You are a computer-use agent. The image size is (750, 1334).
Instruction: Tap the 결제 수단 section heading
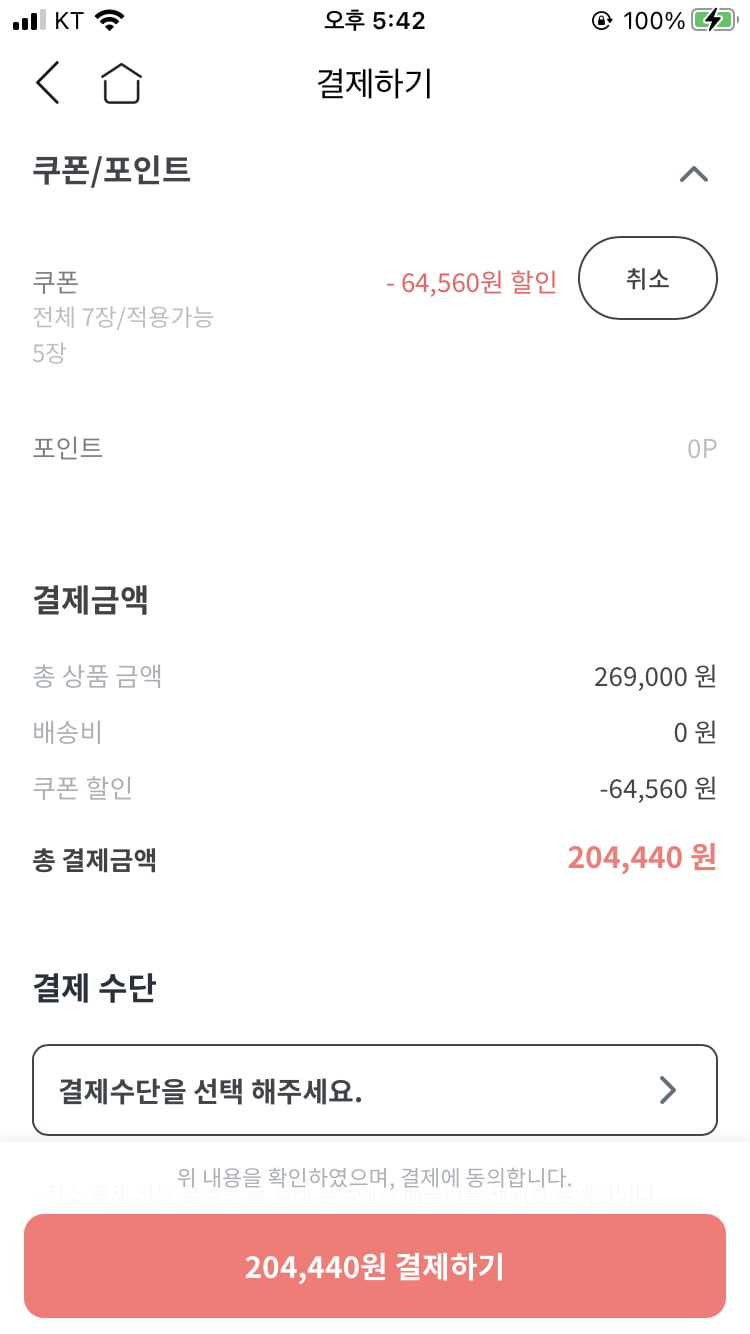pos(95,988)
